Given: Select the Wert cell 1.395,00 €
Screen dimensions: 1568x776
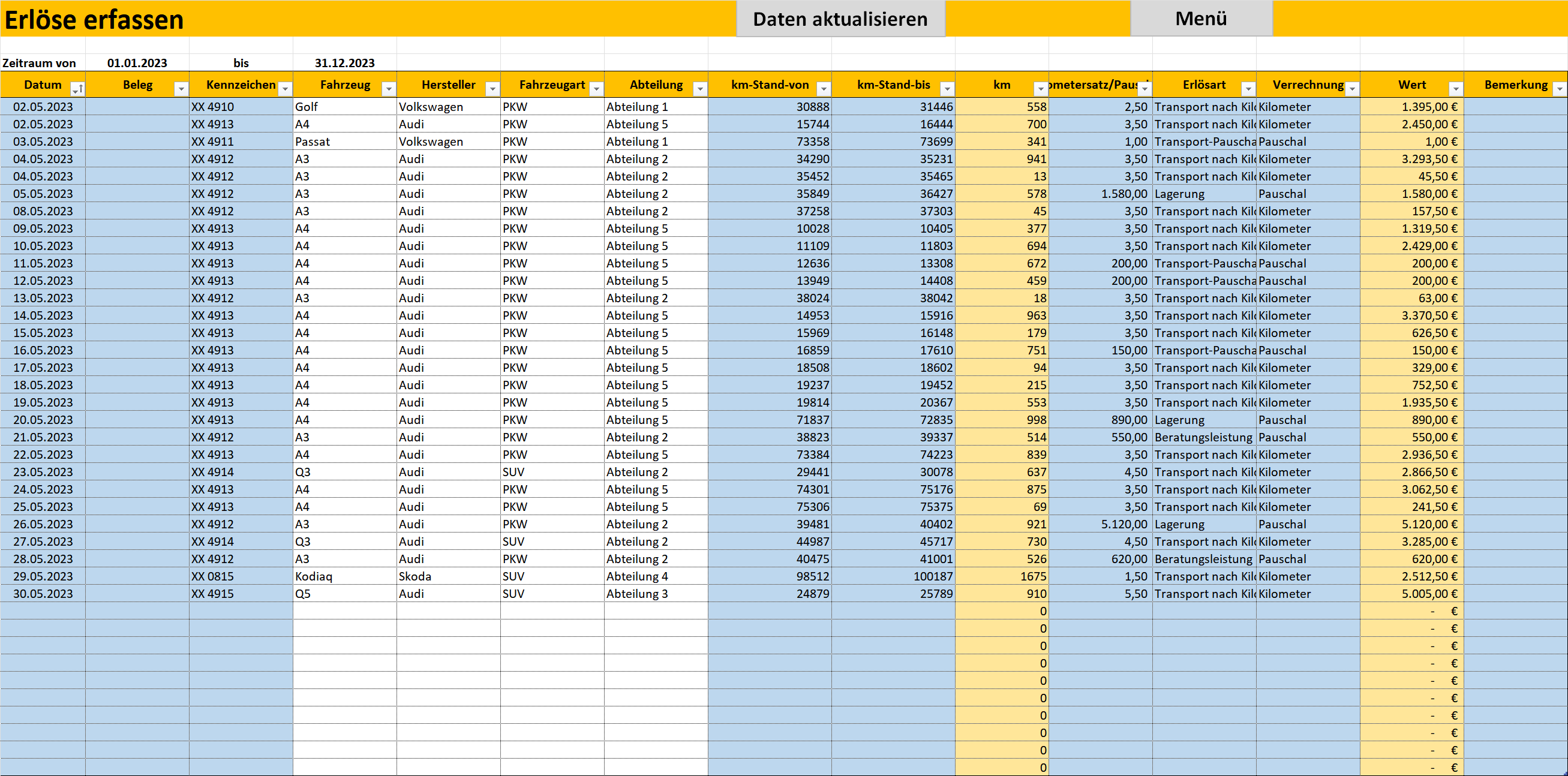Looking at the screenshot, I should [x=1411, y=107].
